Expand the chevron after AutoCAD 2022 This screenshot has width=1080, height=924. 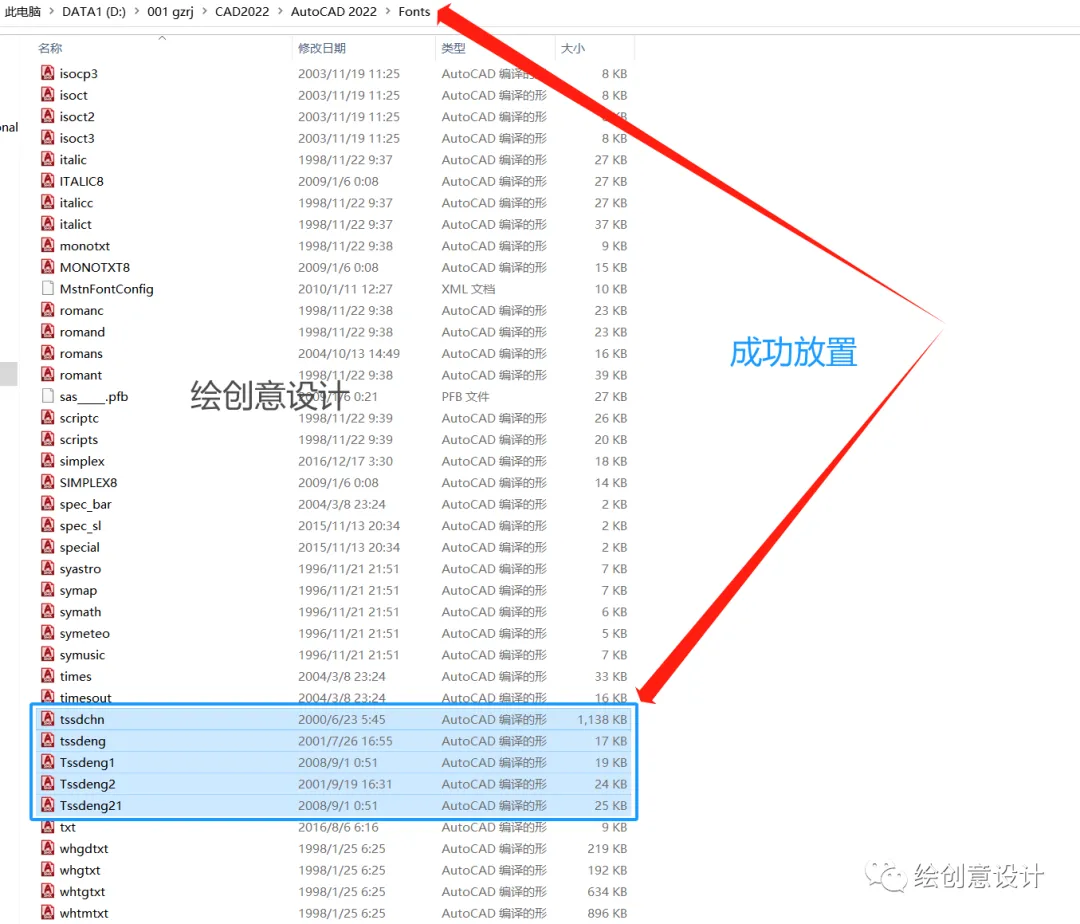(x=388, y=12)
